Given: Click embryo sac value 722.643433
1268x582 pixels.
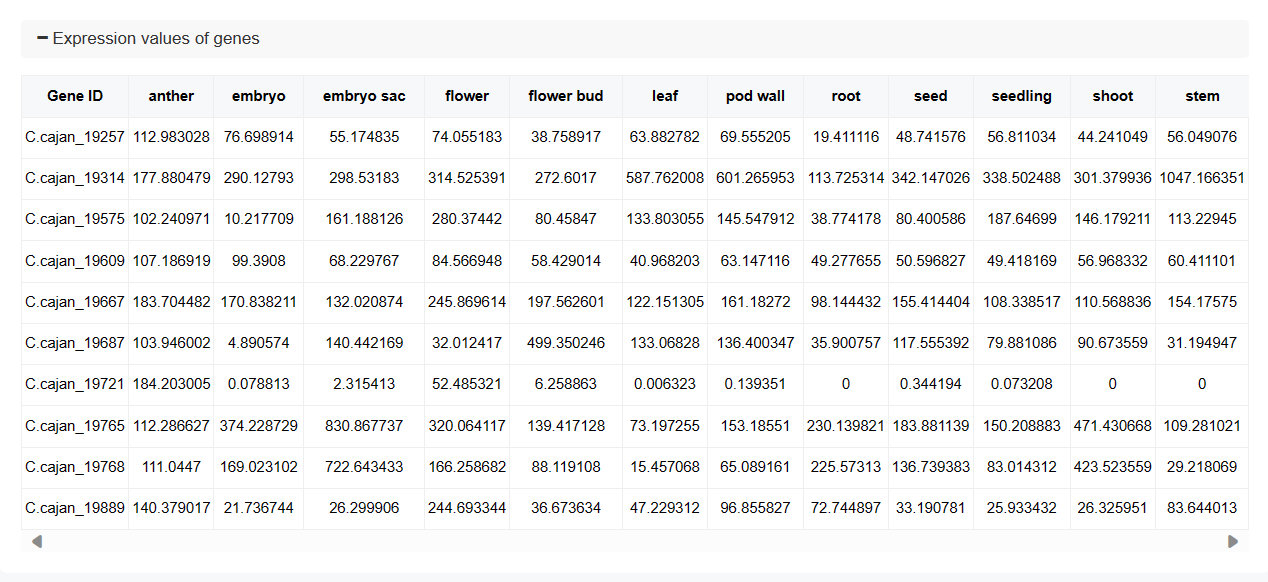Looking at the screenshot, I should [364, 467].
